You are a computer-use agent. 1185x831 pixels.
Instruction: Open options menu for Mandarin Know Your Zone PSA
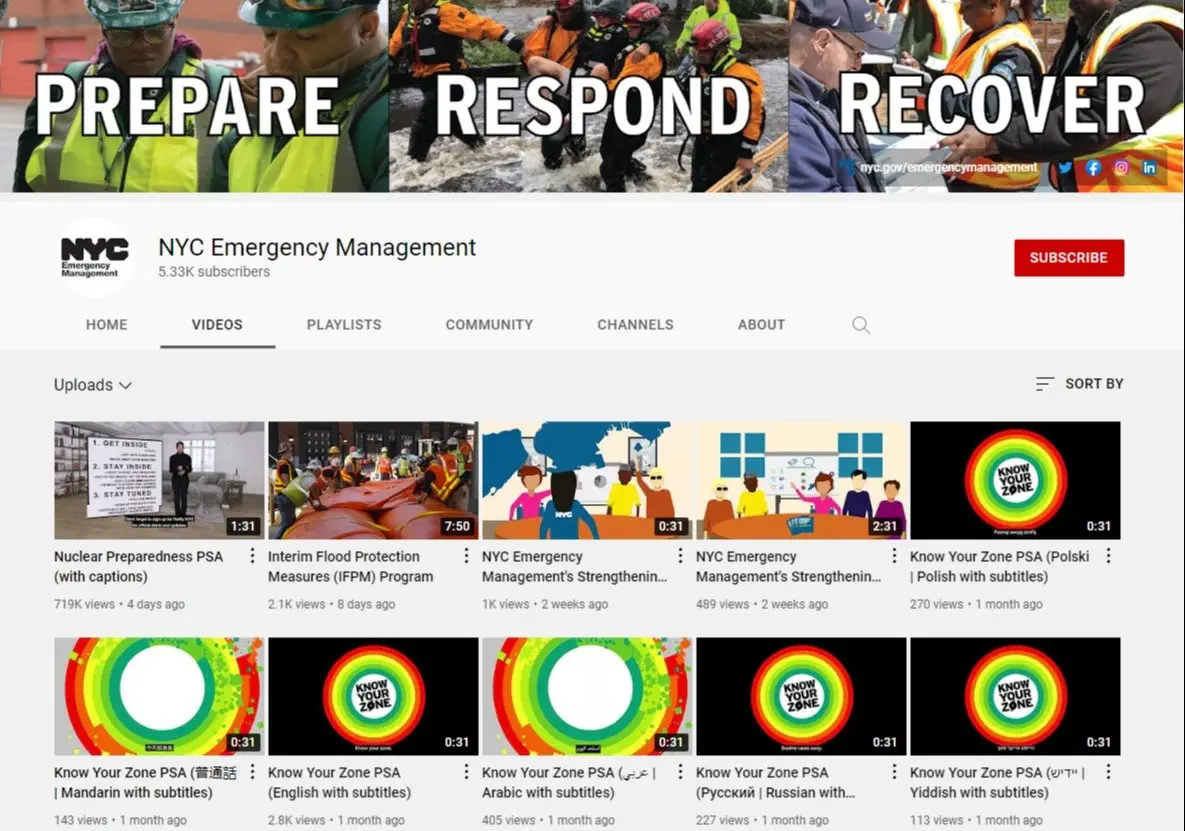252,771
